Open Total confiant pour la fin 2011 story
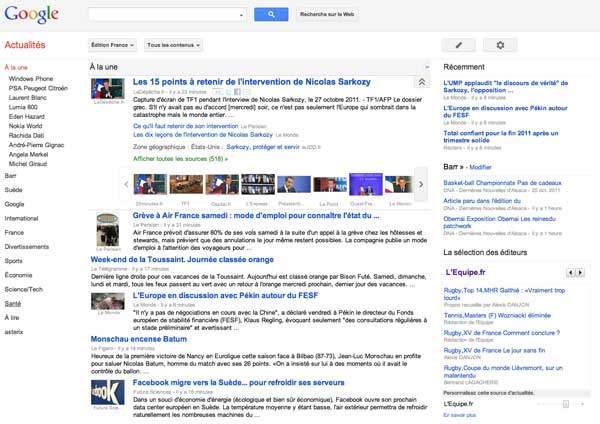The image size is (600, 424). point(501,137)
